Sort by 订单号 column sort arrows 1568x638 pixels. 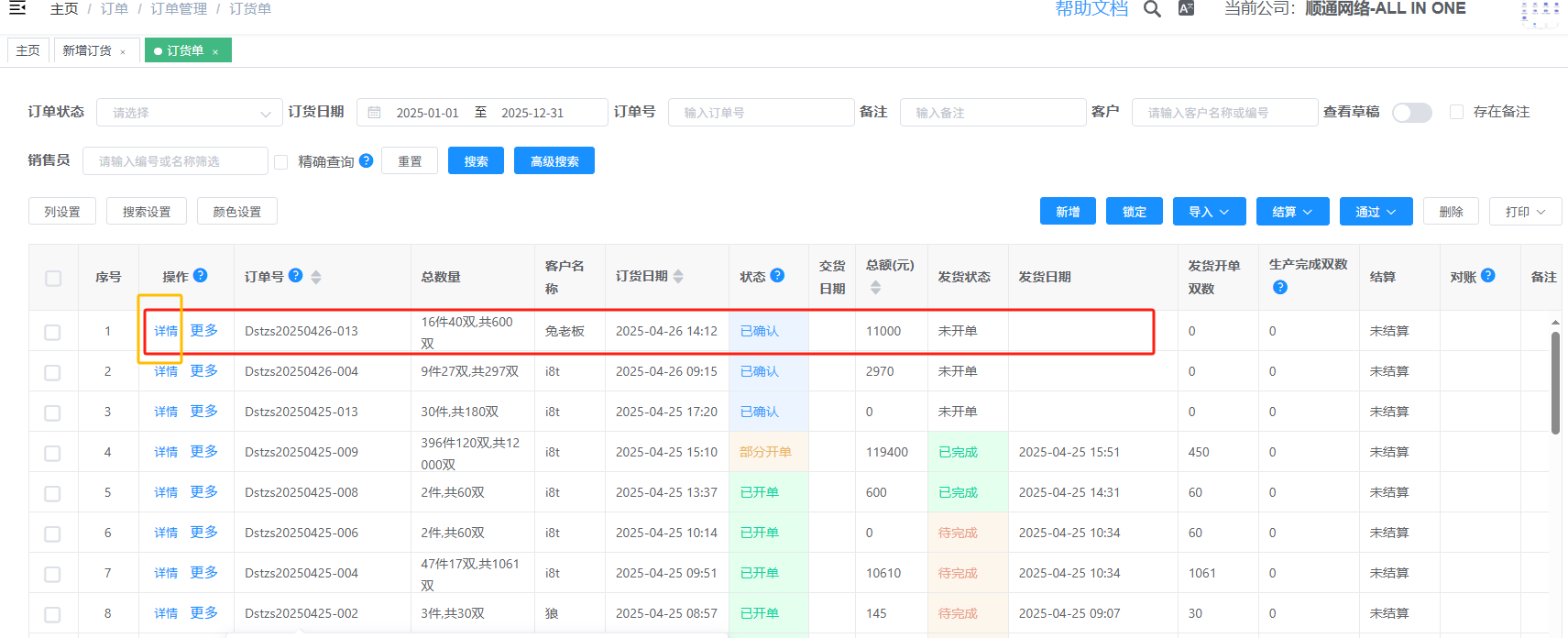316,277
